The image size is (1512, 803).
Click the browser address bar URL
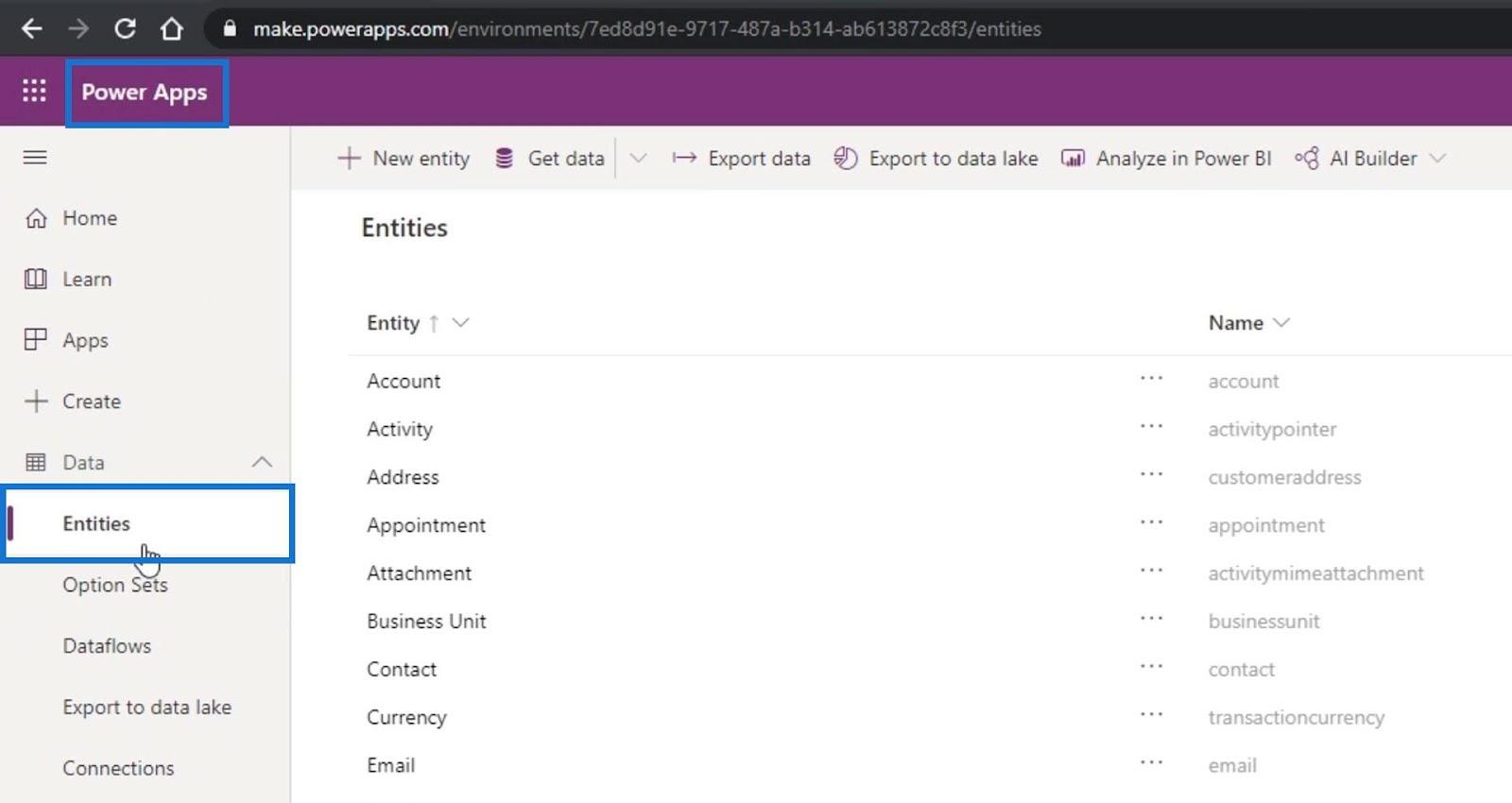[647, 28]
